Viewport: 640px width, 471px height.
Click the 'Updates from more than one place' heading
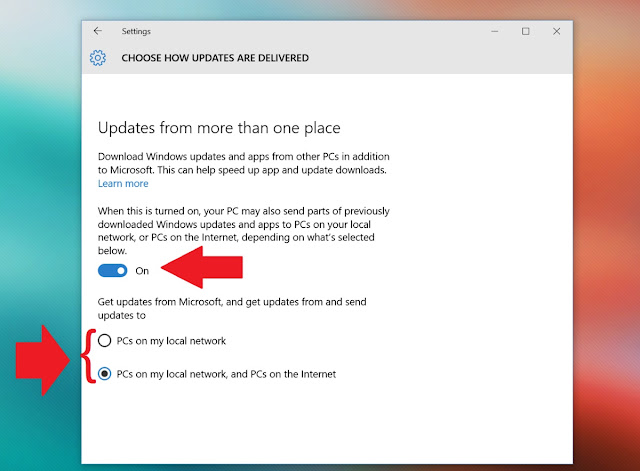pos(219,128)
